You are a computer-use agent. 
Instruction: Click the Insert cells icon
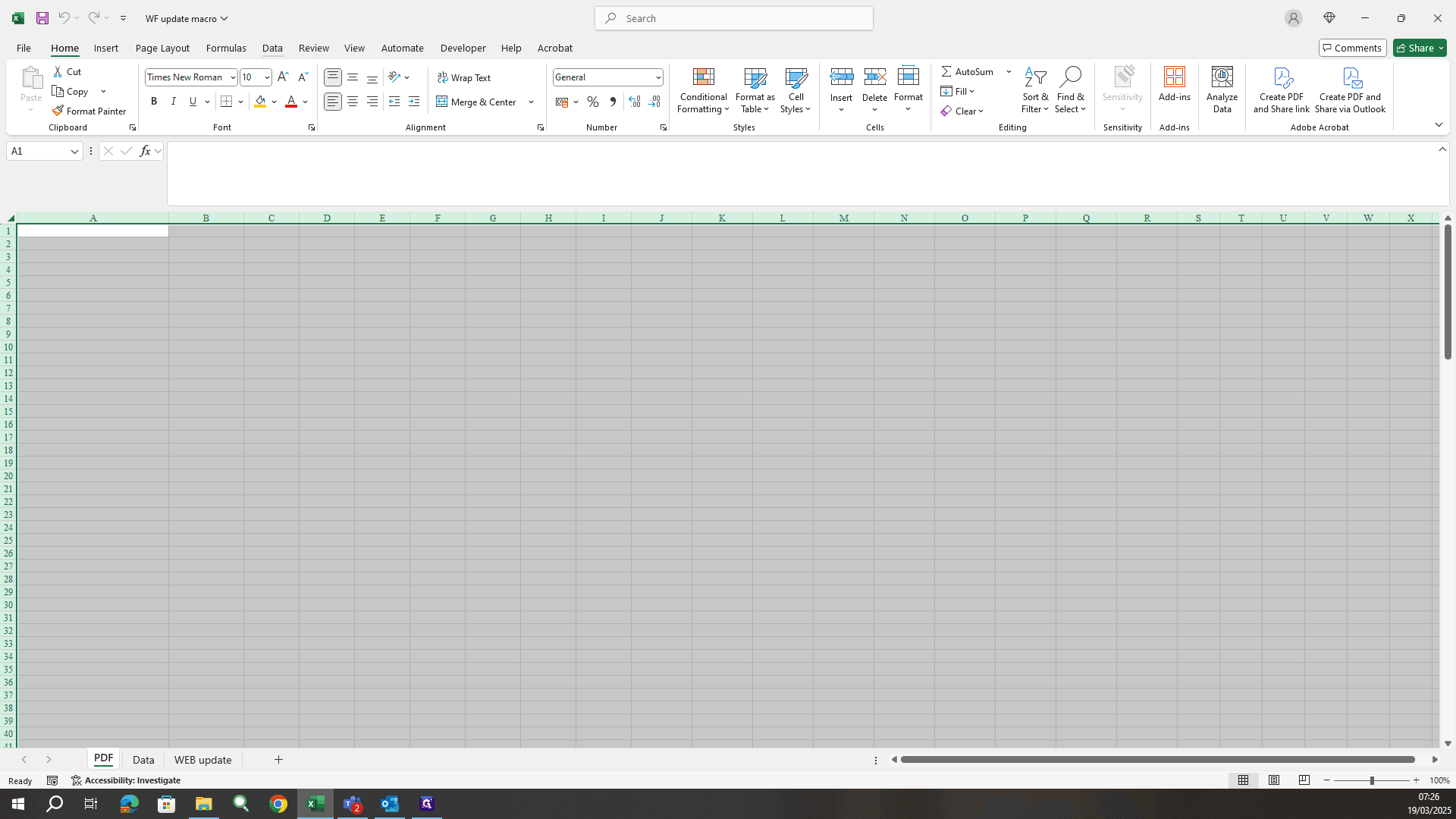[841, 77]
